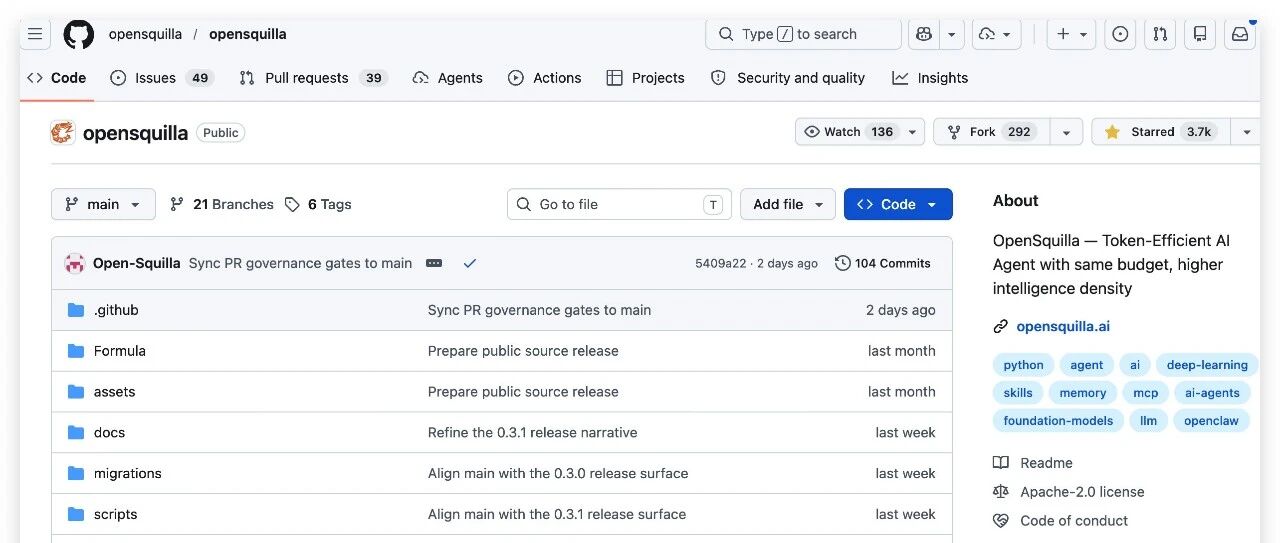Expand the Starred lists dropdown arrow
This screenshot has width=1280, height=543.
pyautogui.click(x=1246, y=132)
